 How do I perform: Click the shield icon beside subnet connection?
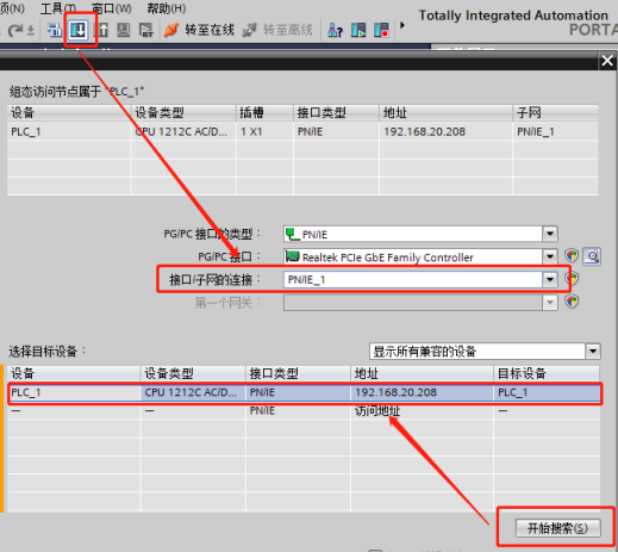(x=572, y=279)
